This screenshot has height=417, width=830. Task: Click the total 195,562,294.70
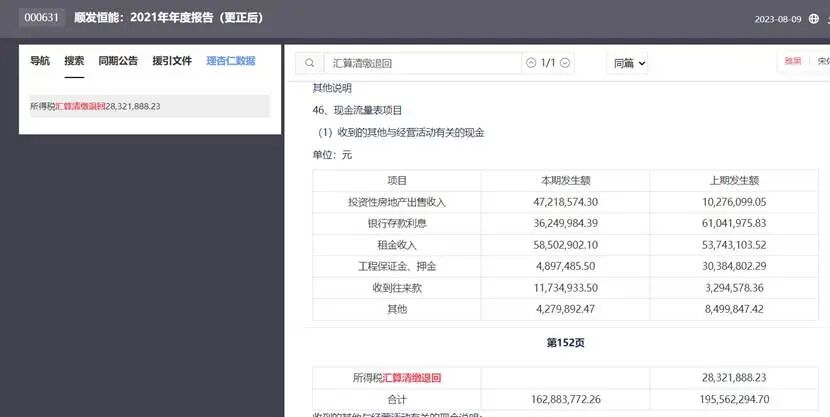coord(734,400)
